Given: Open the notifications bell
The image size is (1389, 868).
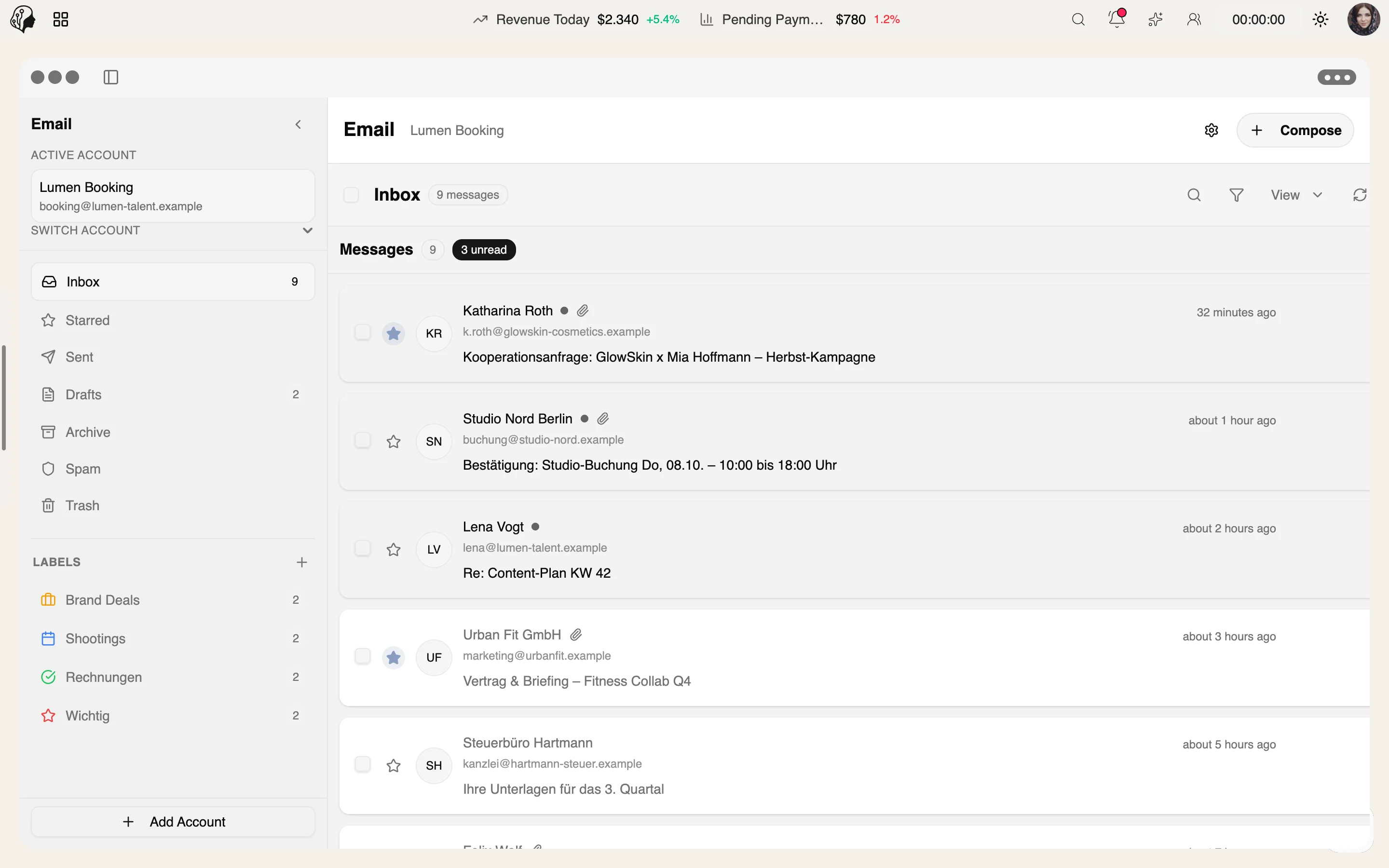Looking at the screenshot, I should [1117, 19].
